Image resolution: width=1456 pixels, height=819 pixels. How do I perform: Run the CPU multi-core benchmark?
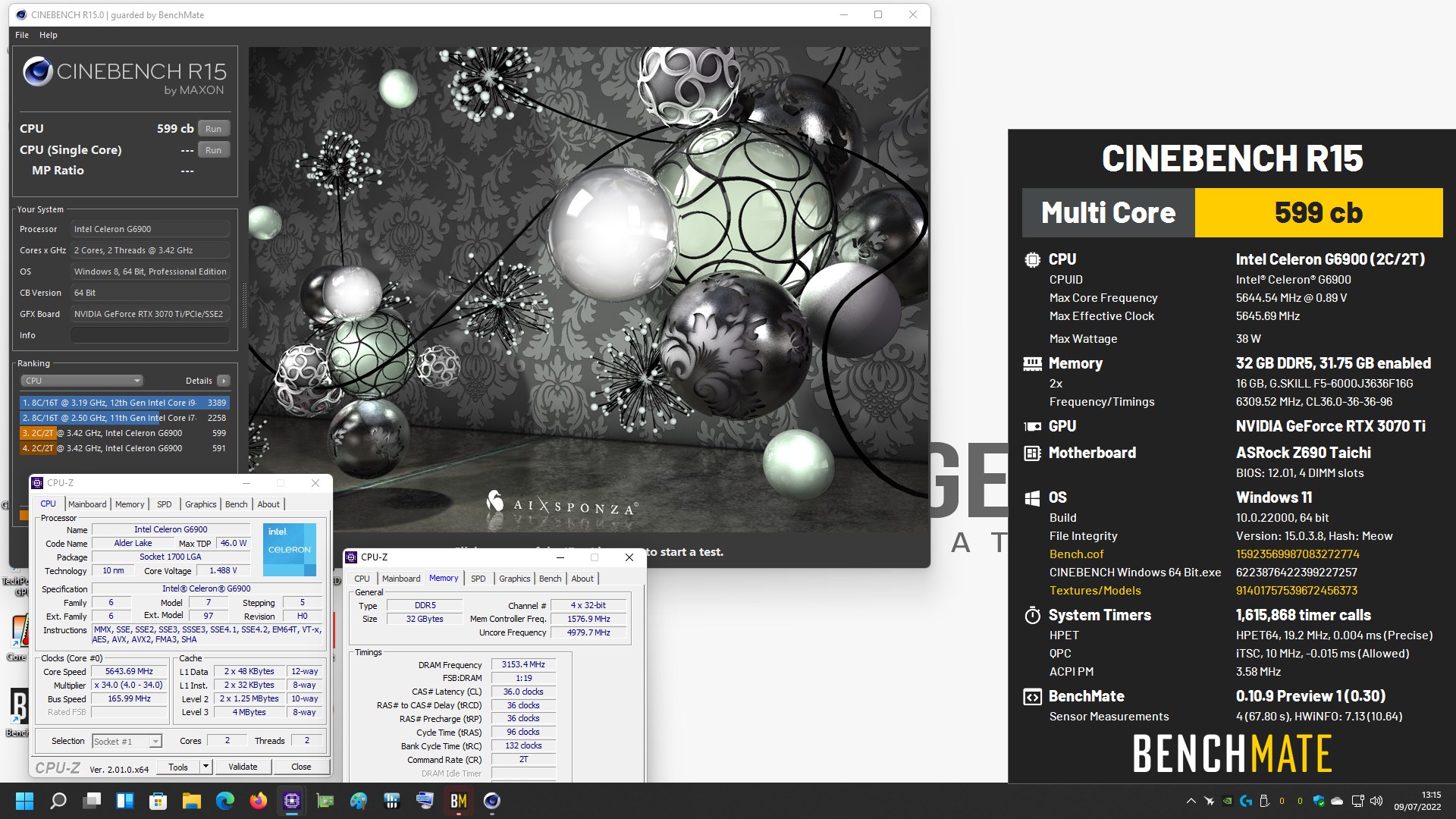214,129
